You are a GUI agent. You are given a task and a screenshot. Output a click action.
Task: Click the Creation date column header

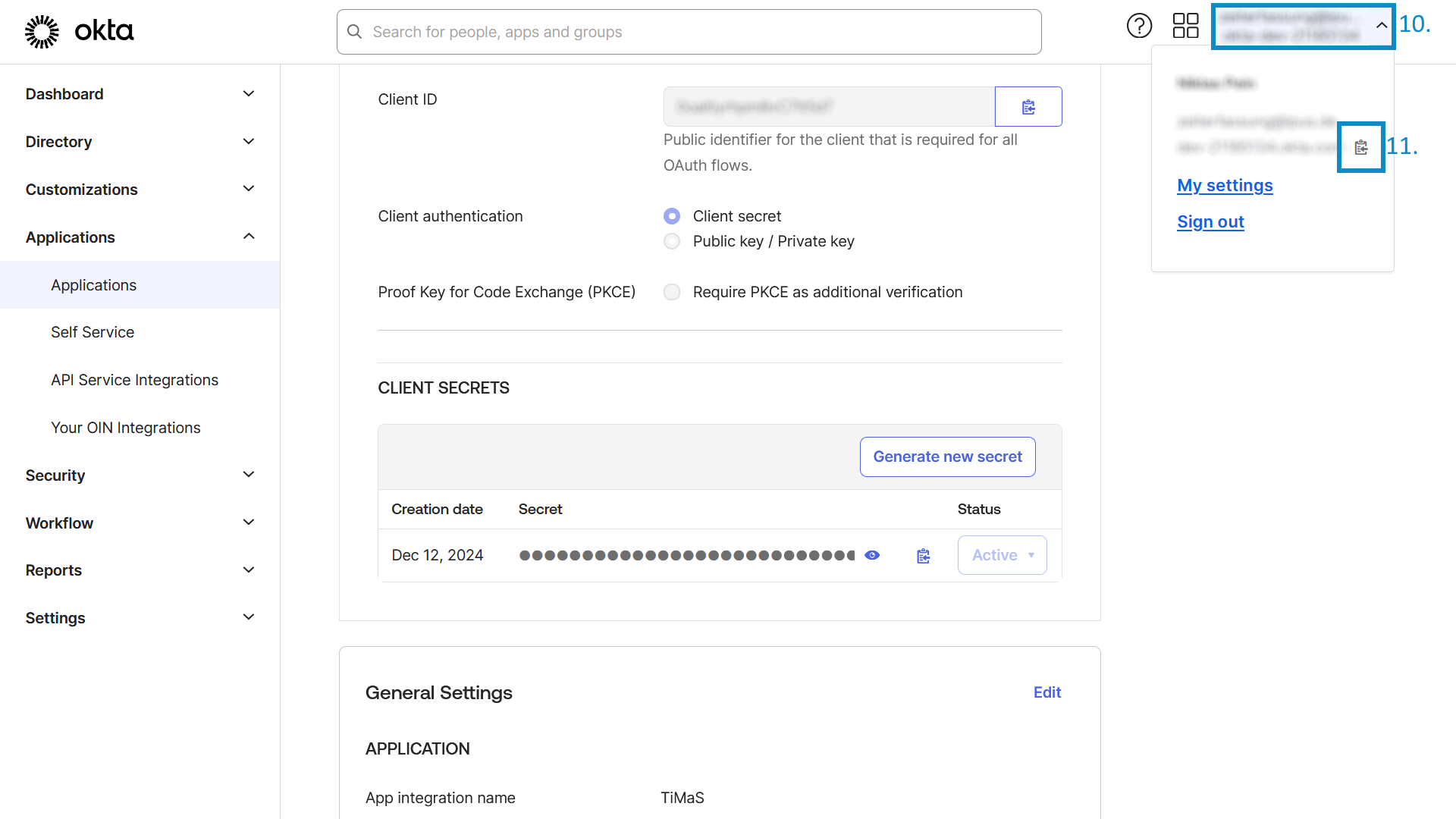click(437, 510)
